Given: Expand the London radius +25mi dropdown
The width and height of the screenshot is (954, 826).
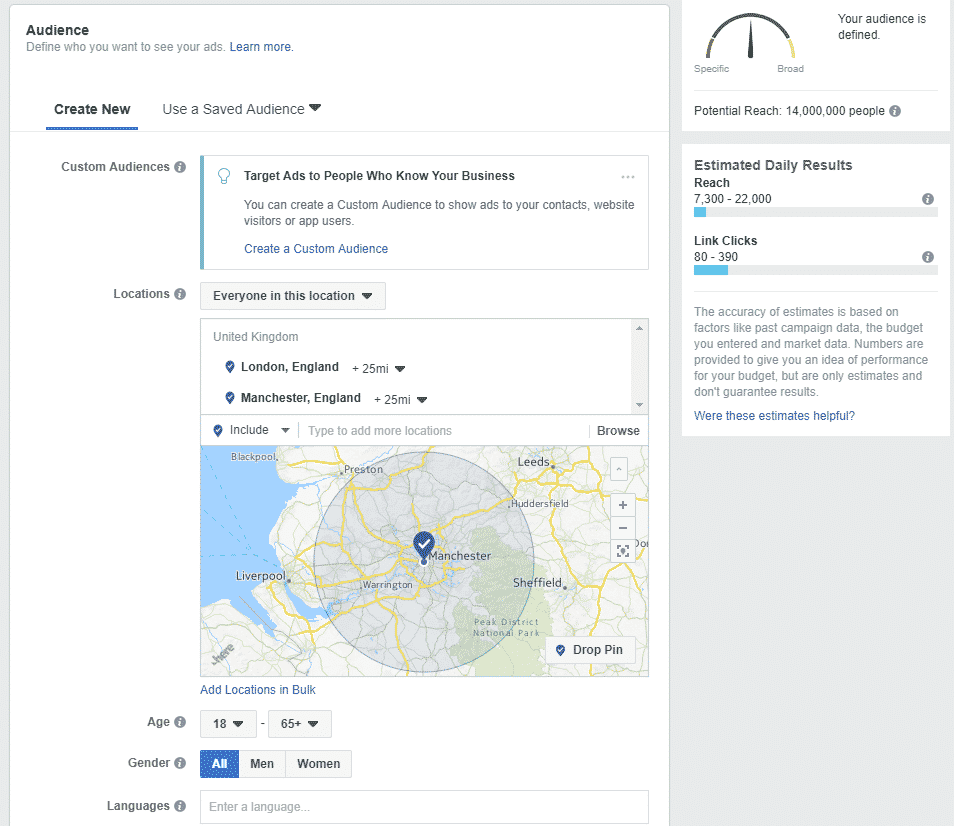Looking at the screenshot, I should click(379, 368).
